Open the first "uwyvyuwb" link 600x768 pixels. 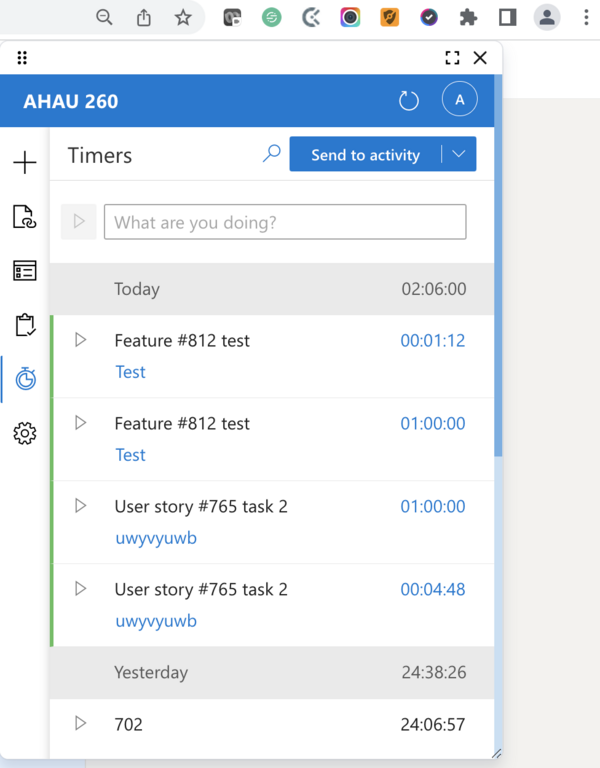click(155, 538)
